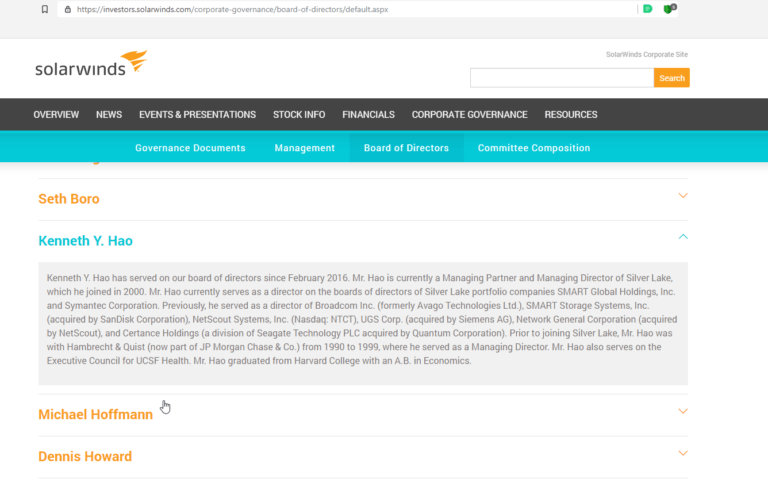Click the text 'Executive Council for UCSF Health' in bio
This screenshot has width=768, height=479.
coord(118,361)
